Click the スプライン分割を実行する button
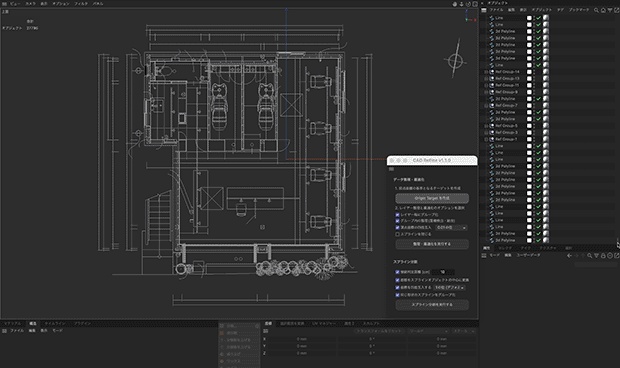Viewport: 620px width, 368px height. click(432, 305)
